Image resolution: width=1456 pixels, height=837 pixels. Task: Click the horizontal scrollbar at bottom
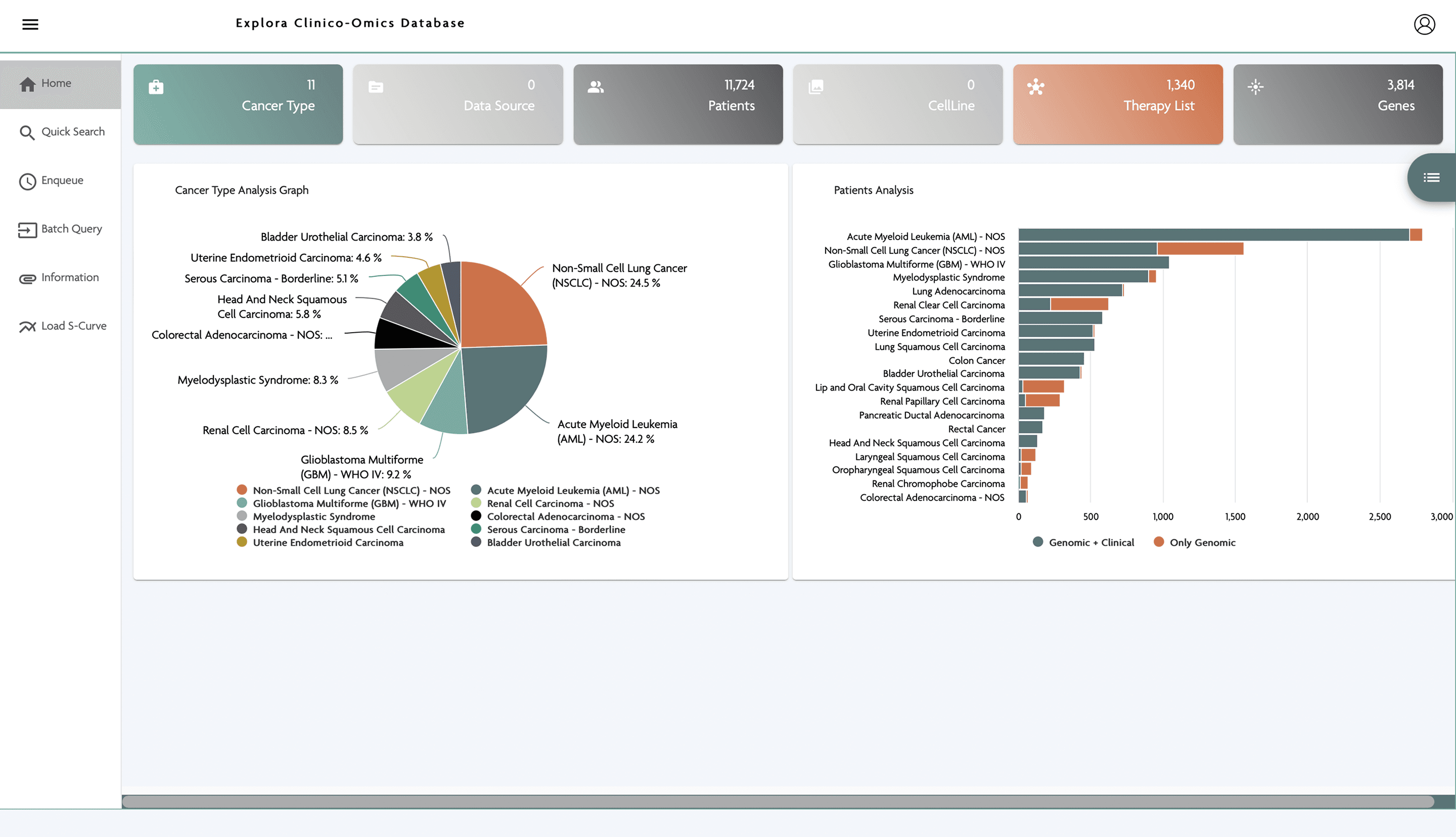click(x=776, y=801)
